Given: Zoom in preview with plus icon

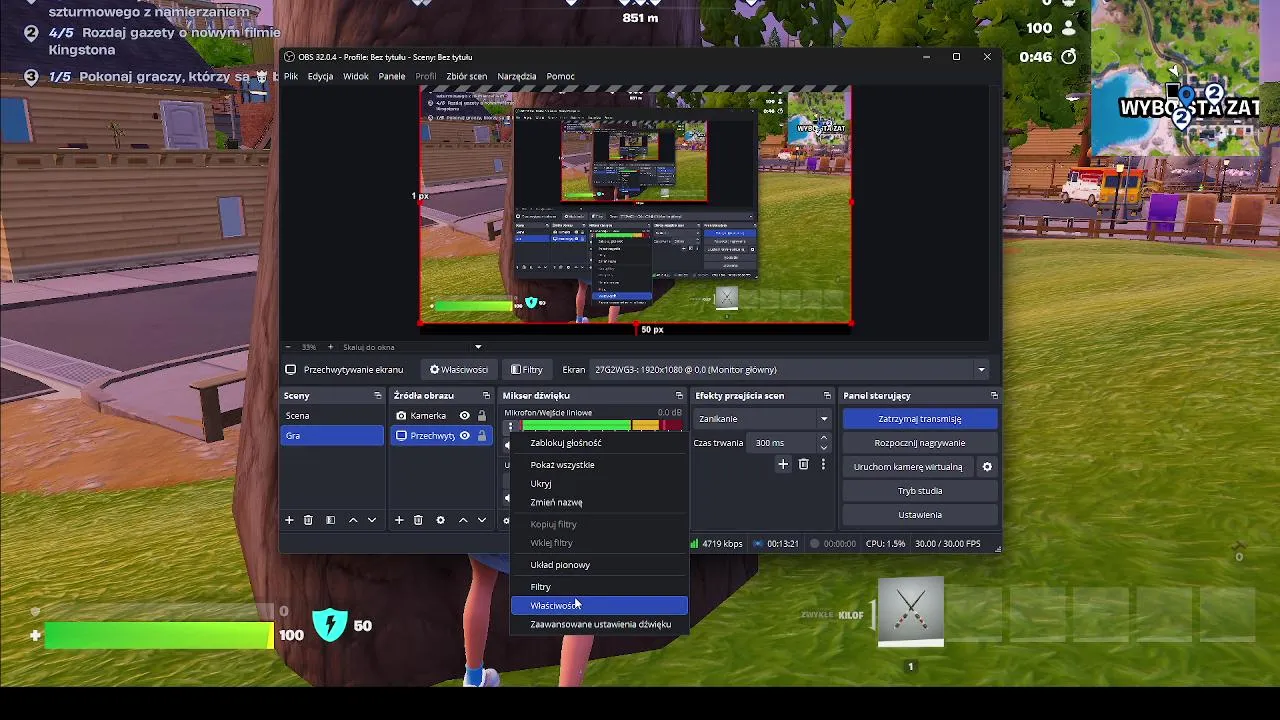Looking at the screenshot, I should click(x=331, y=347).
